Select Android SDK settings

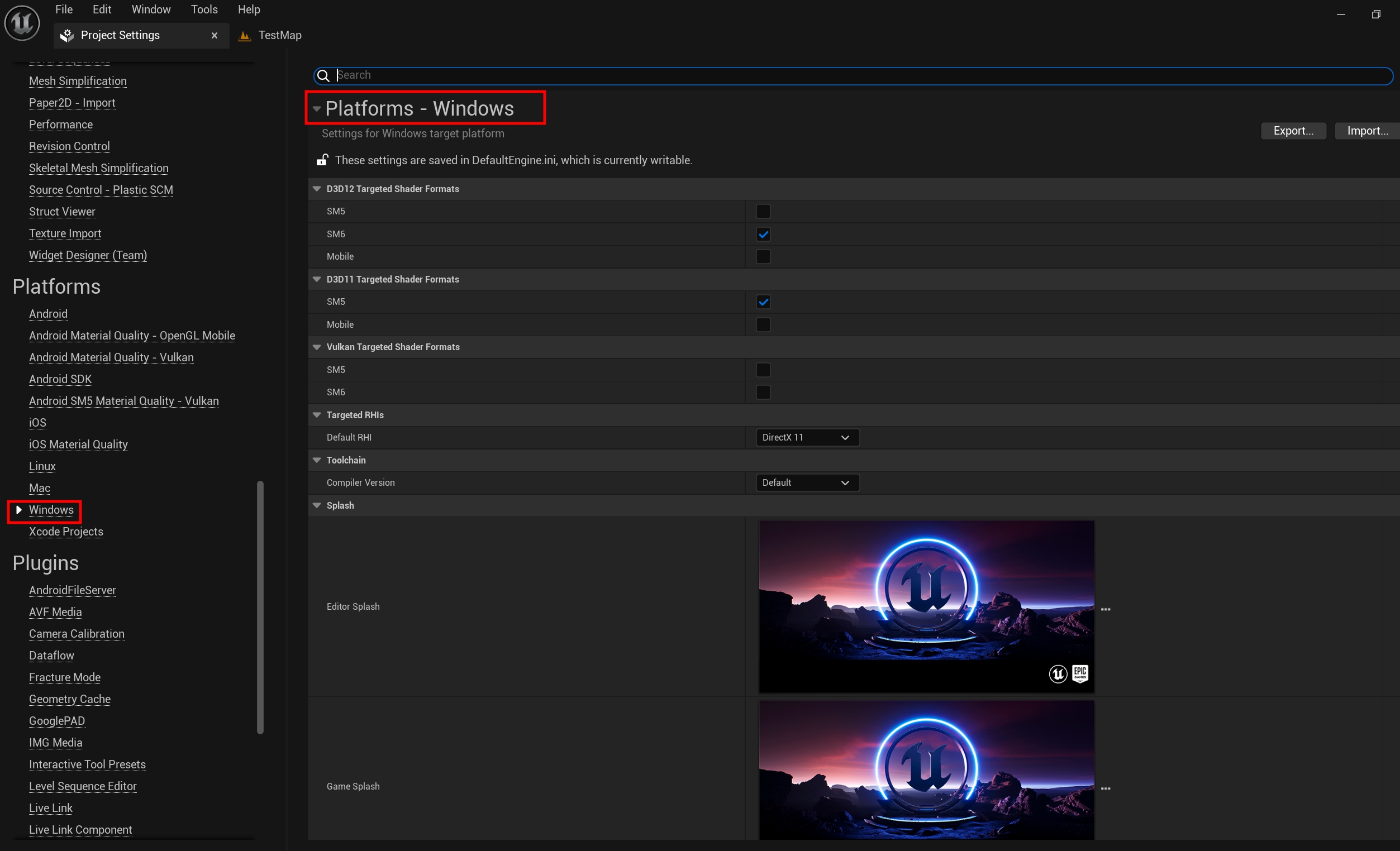[60, 380]
